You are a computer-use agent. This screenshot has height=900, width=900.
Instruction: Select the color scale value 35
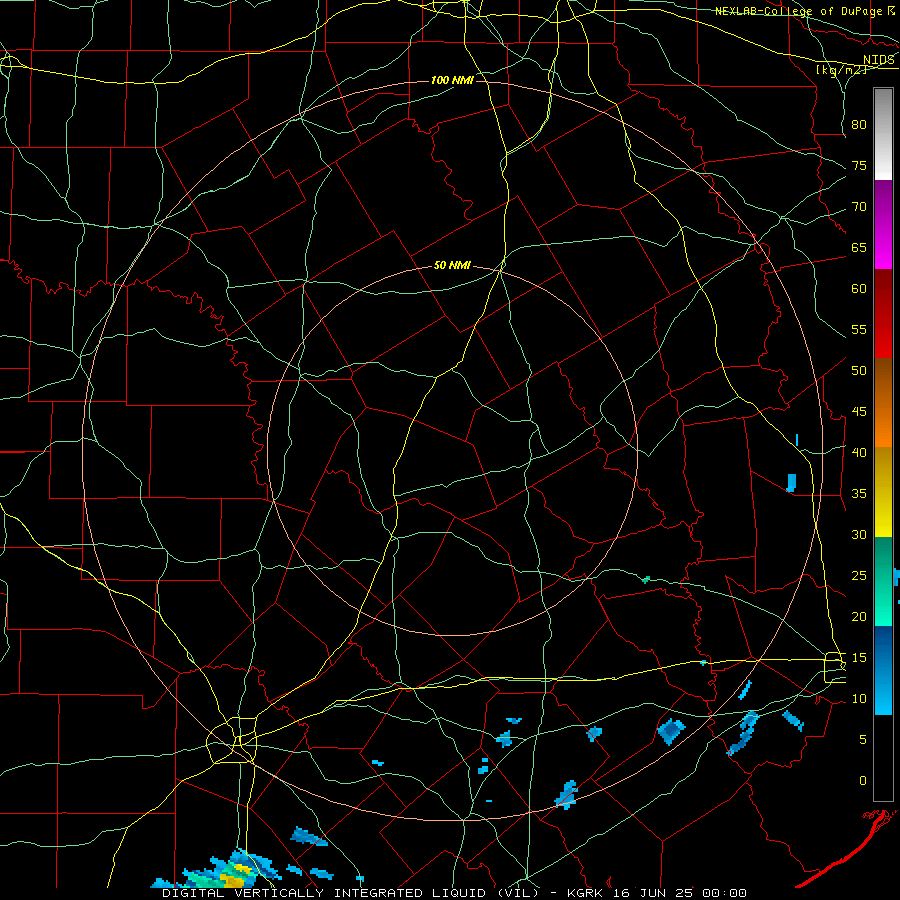click(859, 494)
